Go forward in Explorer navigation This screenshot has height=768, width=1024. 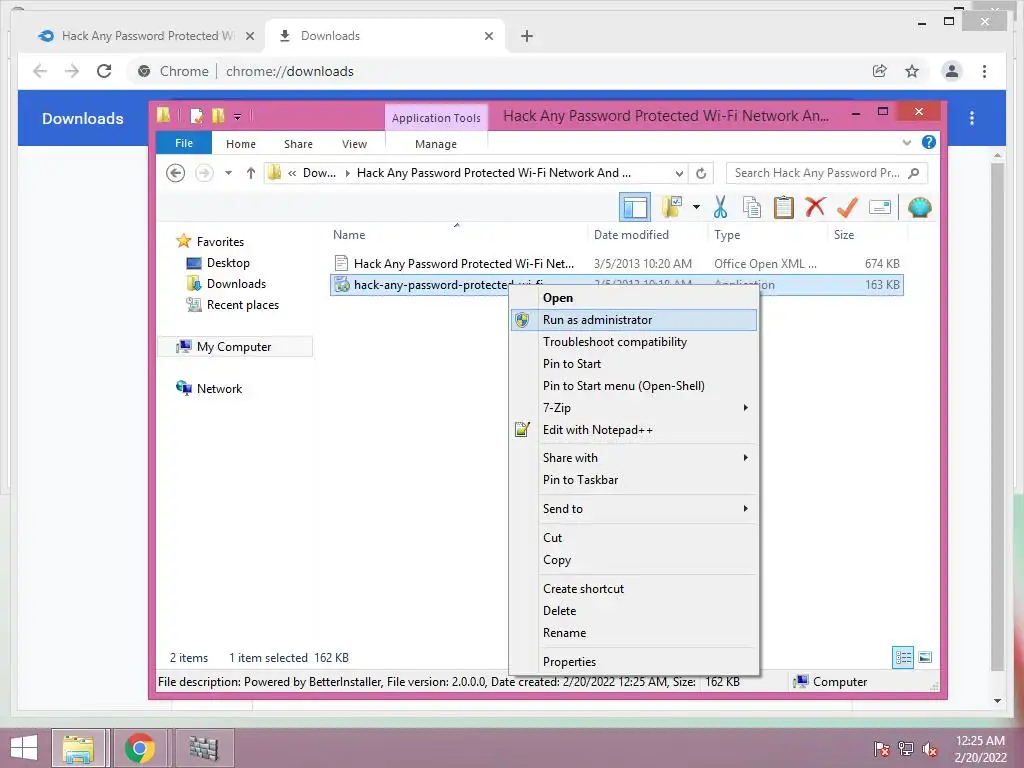(204, 173)
